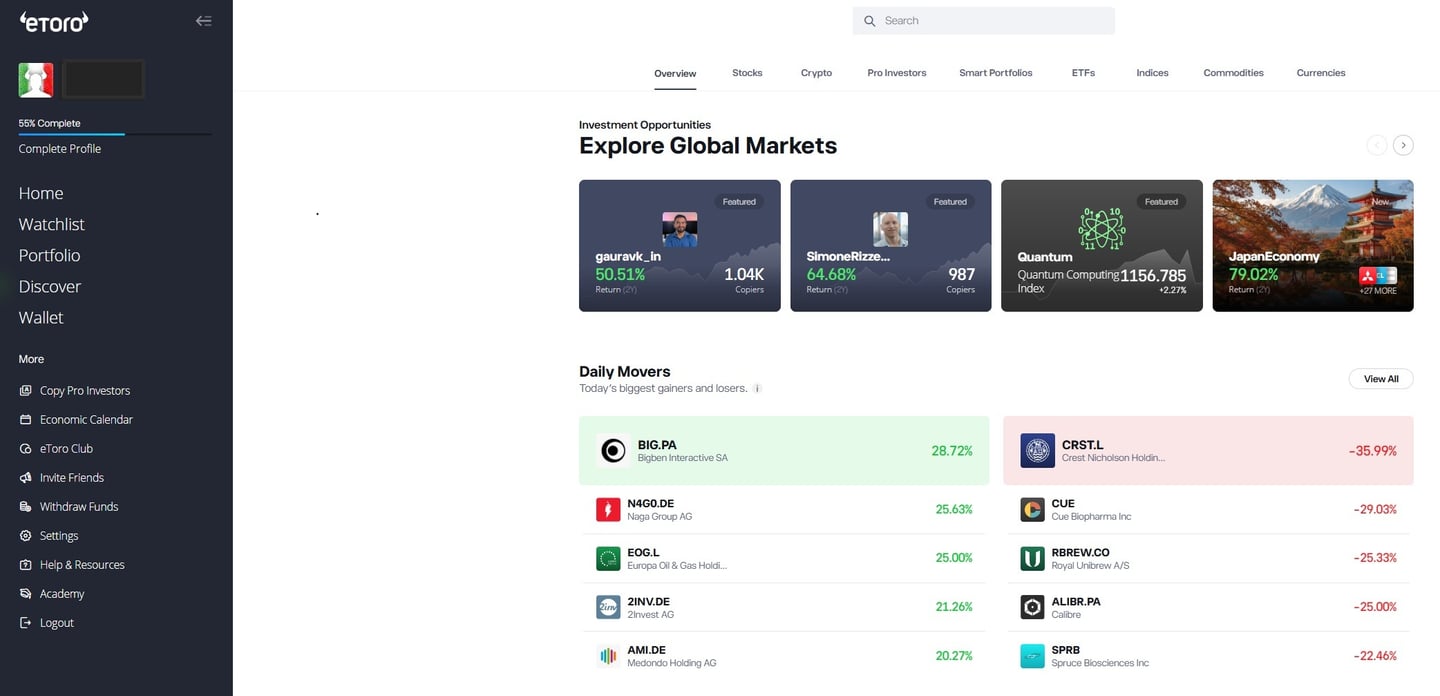Open the JapanEconomy portfolio card
The image size is (1440, 696).
(1313, 246)
